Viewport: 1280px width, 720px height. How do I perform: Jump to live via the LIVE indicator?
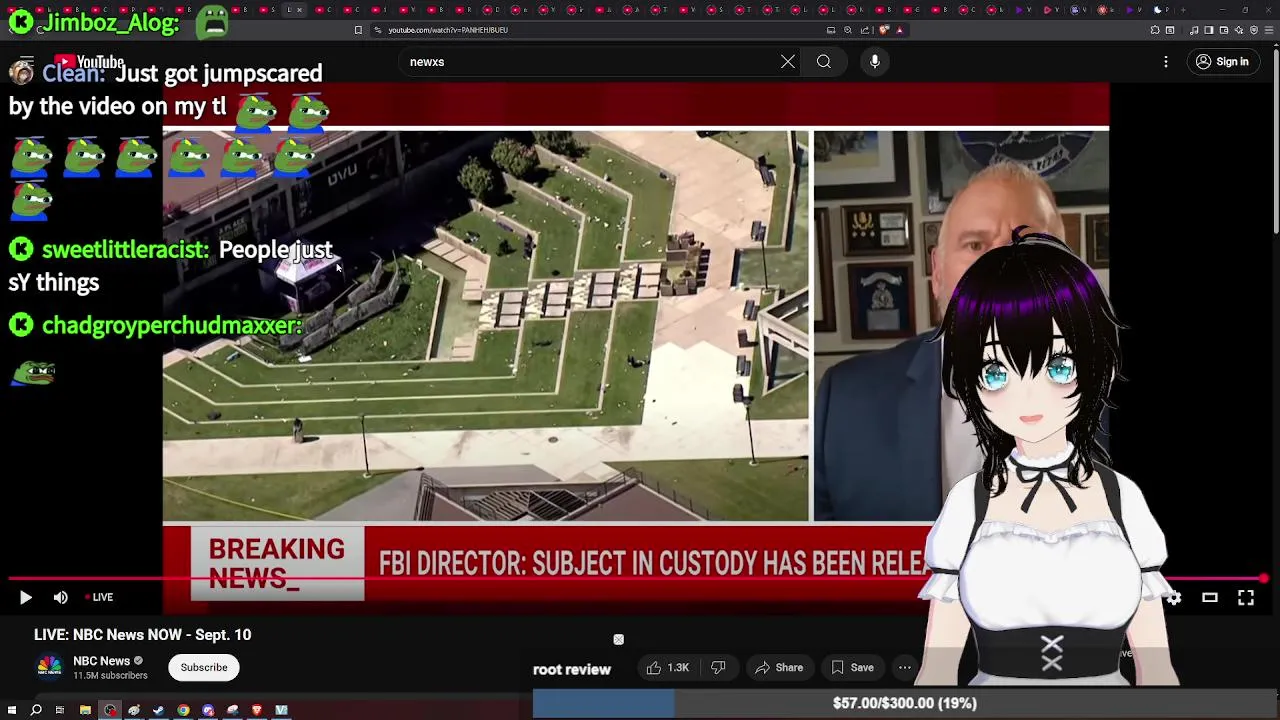(x=98, y=597)
